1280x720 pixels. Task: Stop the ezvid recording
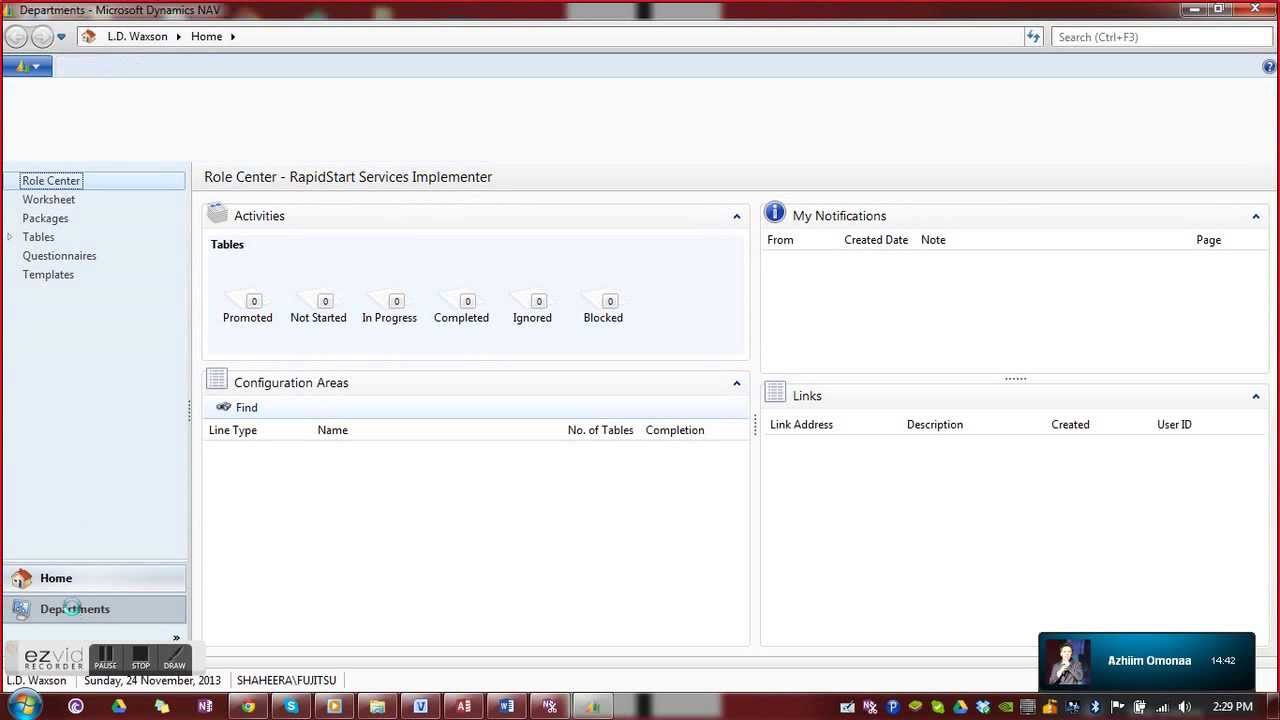click(x=140, y=658)
